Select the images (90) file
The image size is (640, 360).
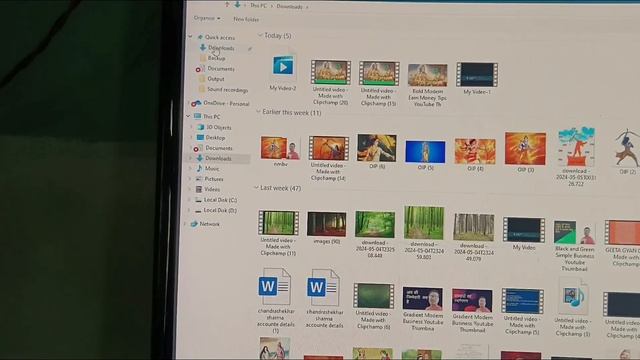tap(327, 224)
